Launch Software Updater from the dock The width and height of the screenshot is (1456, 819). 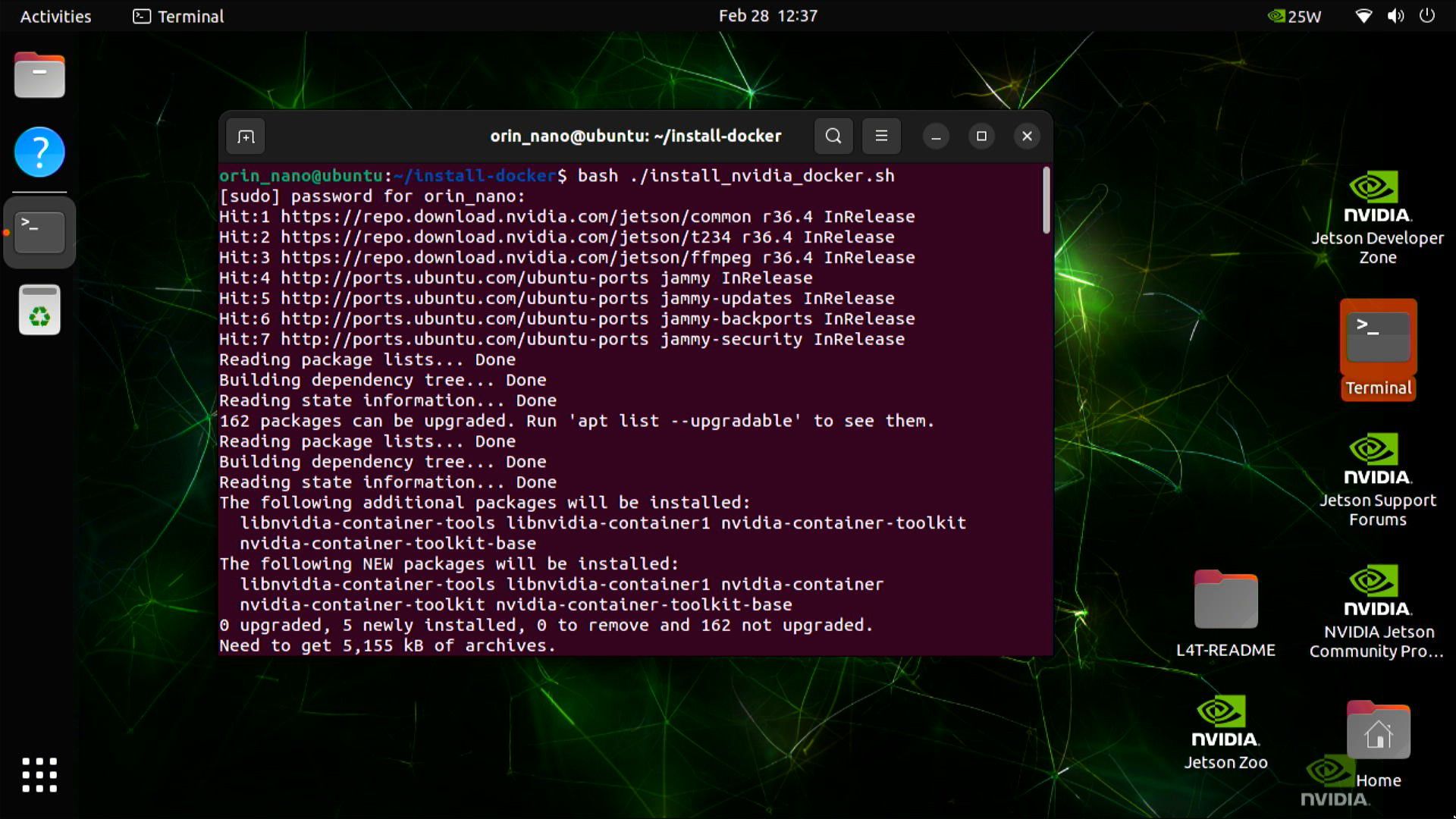(x=39, y=309)
